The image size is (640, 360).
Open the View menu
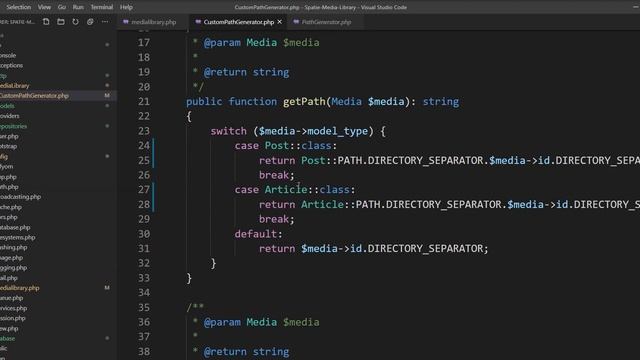(44, 7)
